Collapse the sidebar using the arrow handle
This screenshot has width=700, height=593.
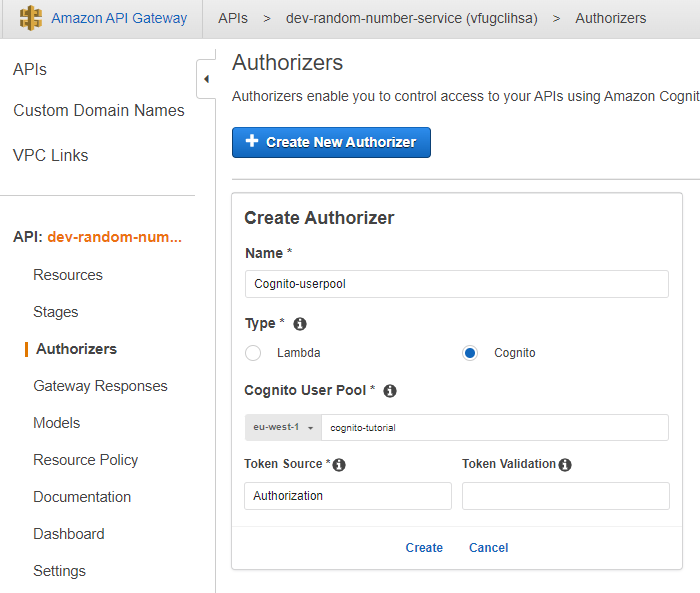[206, 79]
